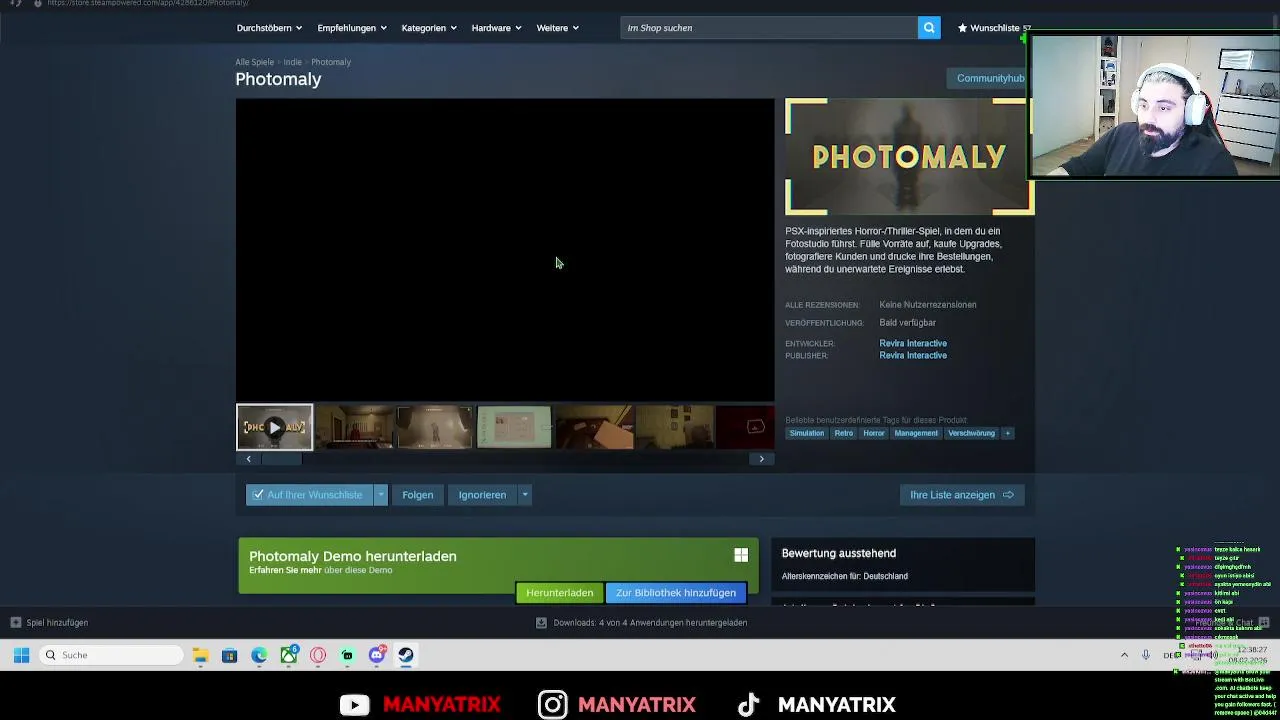Viewport: 1280px width, 720px height.
Task: Select the third screenshot thumbnail
Action: pos(434,427)
